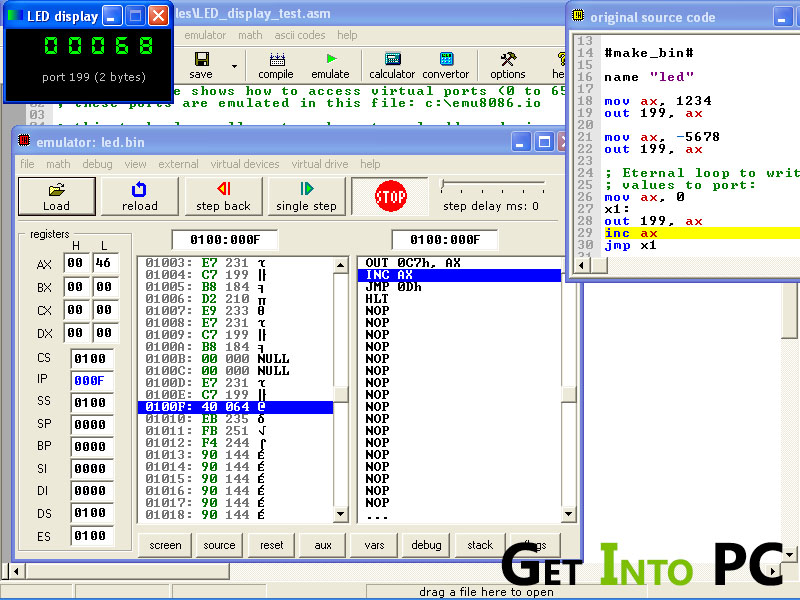This screenshot has width=800, height=600.
Task: Select the HLT disassembly line
Action: [459, 299]
